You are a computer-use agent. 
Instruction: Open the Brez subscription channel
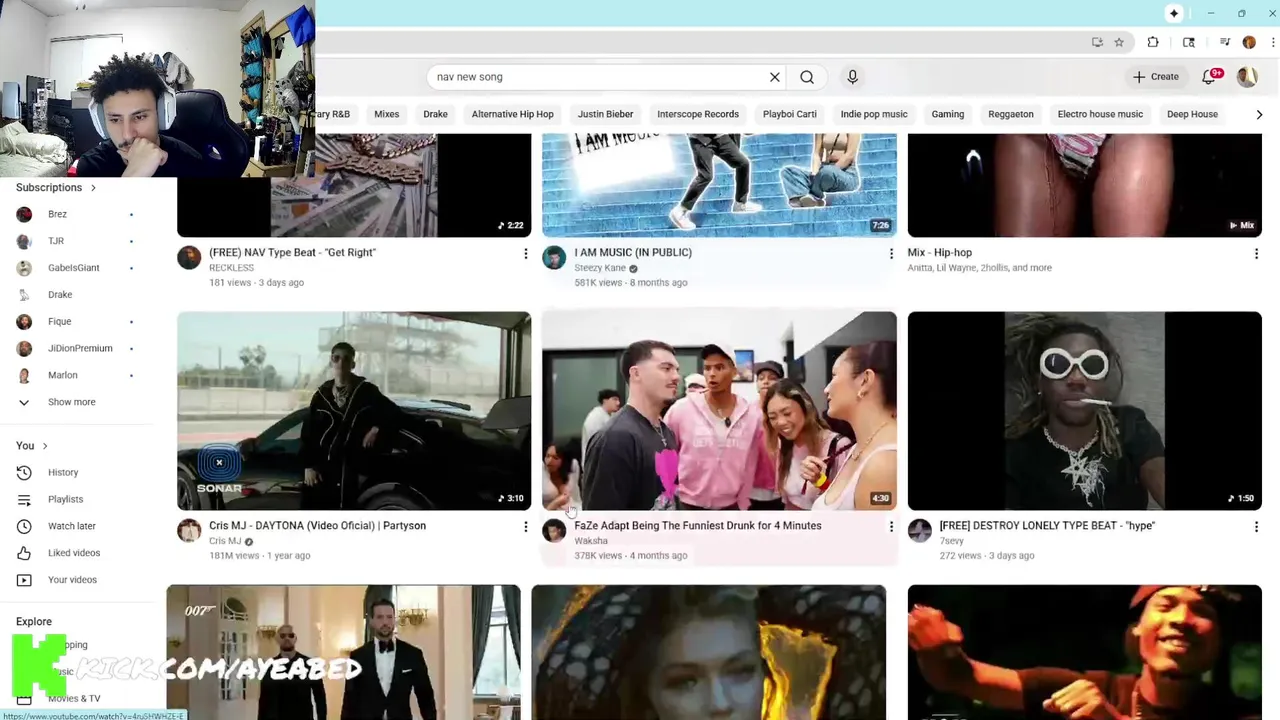click(76, 214)
